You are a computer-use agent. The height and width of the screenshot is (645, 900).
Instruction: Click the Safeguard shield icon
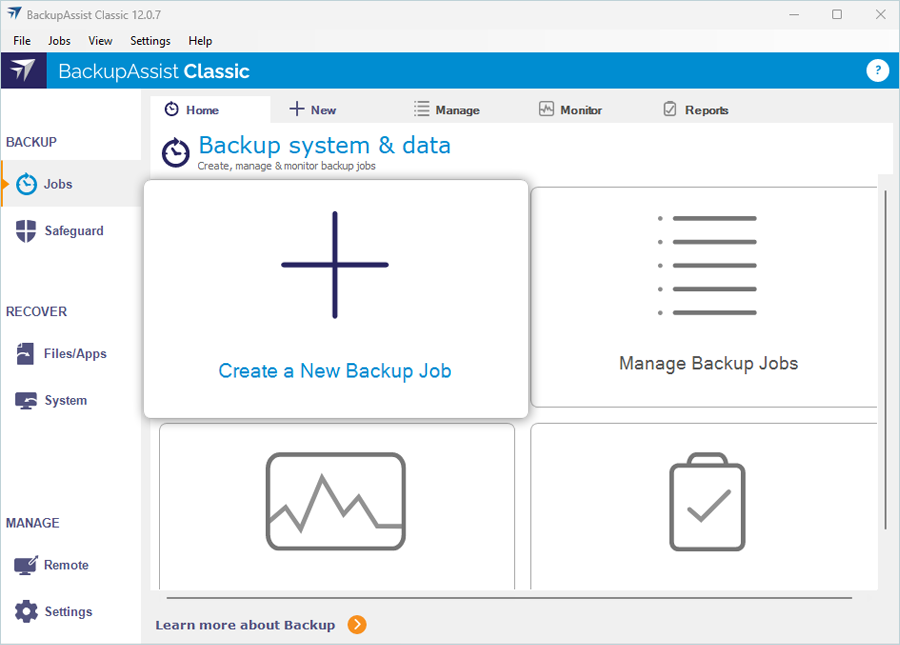coord(26,231)
